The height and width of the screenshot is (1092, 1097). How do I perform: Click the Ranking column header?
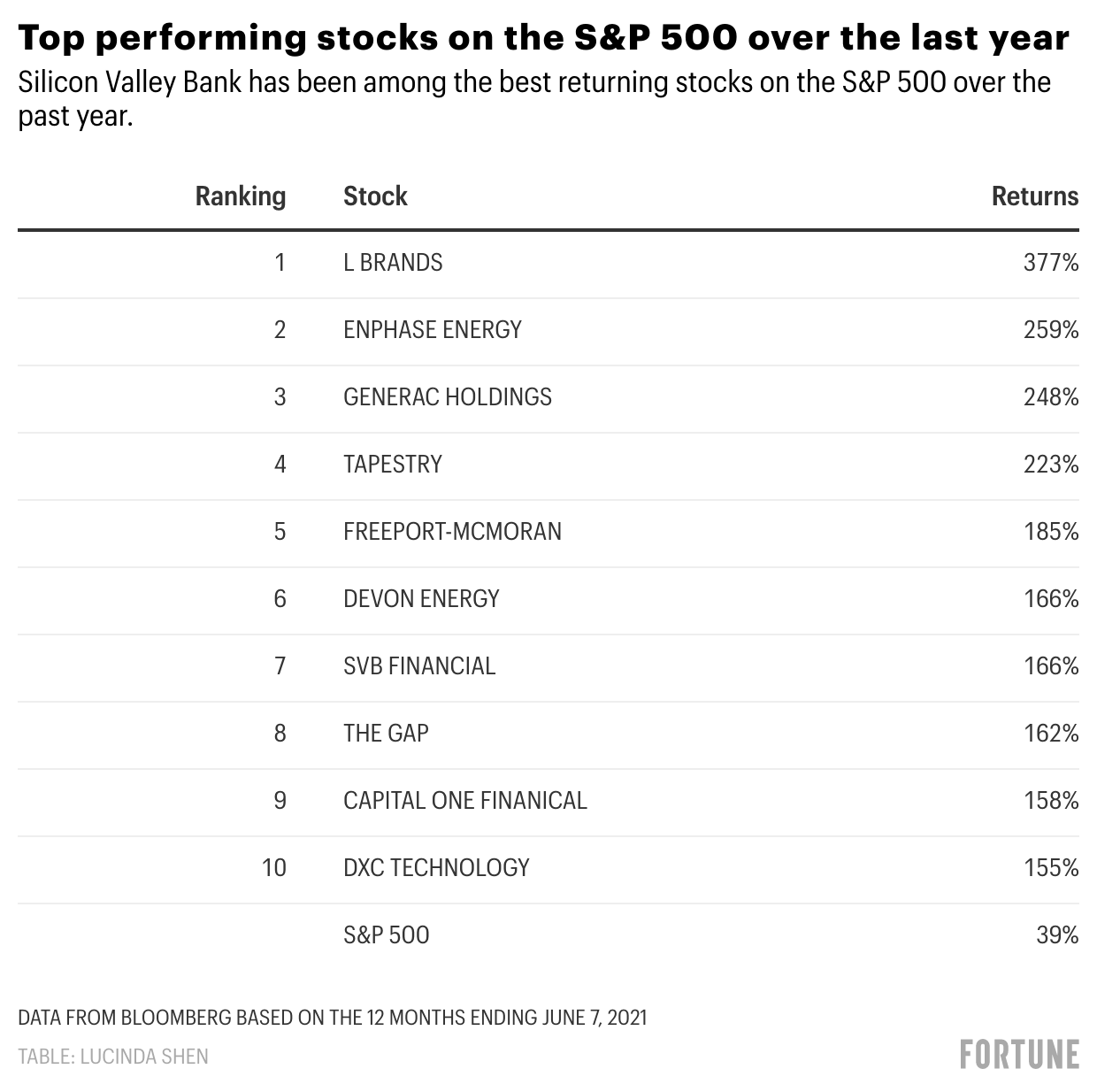click(240, 196)
